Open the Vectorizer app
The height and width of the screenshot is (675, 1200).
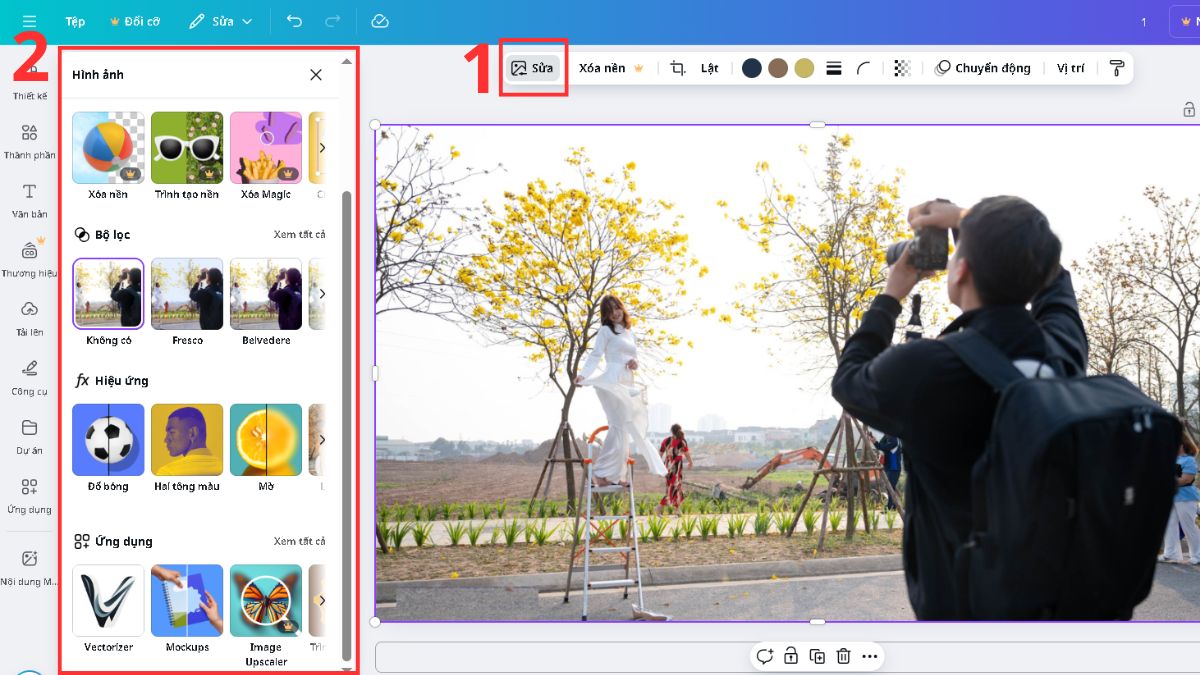(x=108, y=601)
